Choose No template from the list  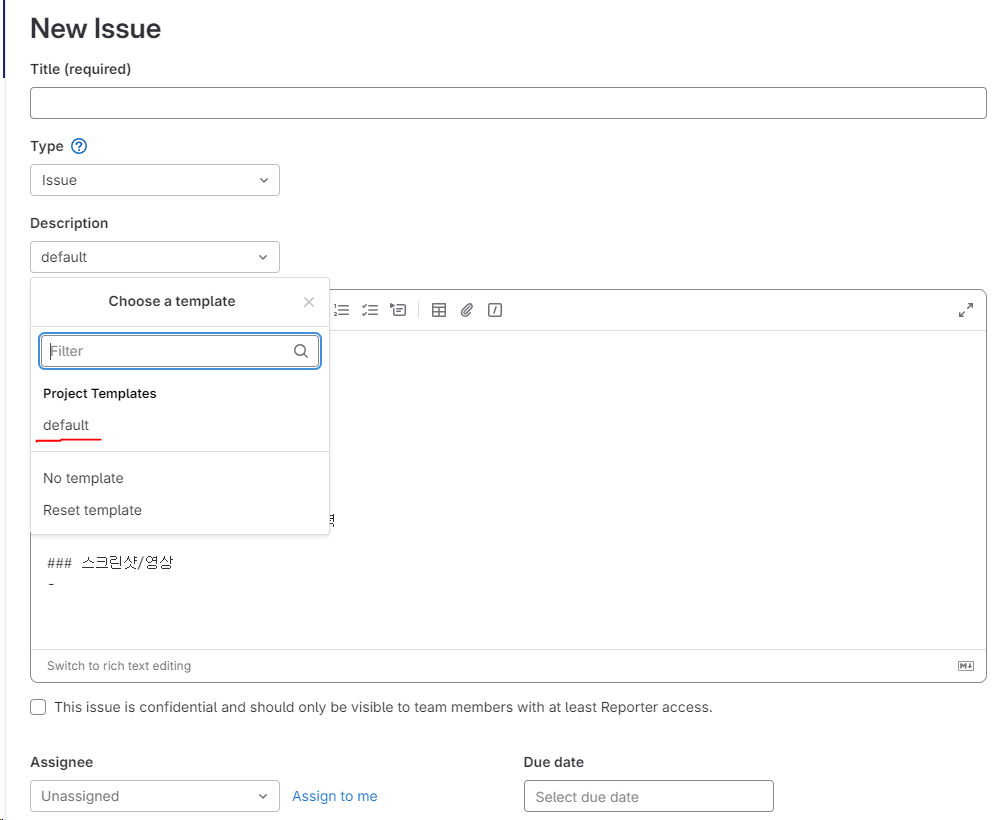(83, 478)
